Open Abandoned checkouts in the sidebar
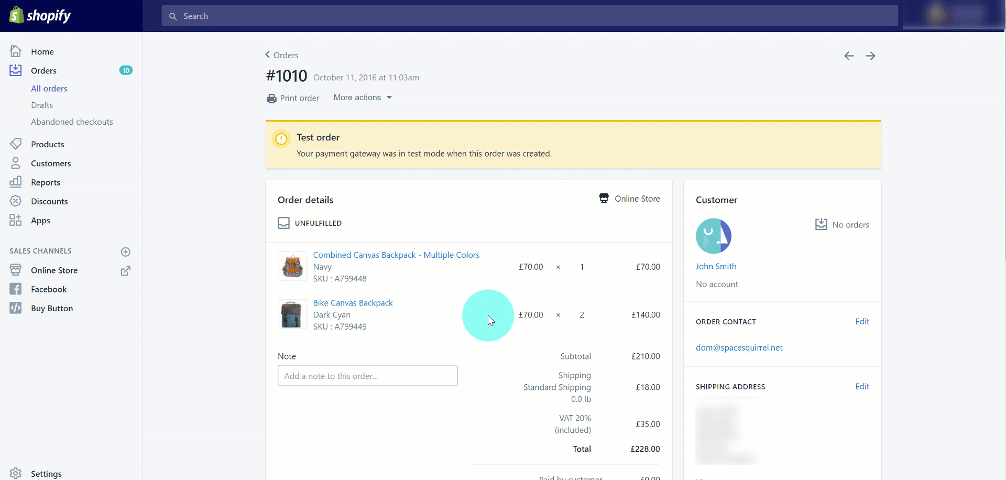The image size is (1006, 480). tap(72, 122)
